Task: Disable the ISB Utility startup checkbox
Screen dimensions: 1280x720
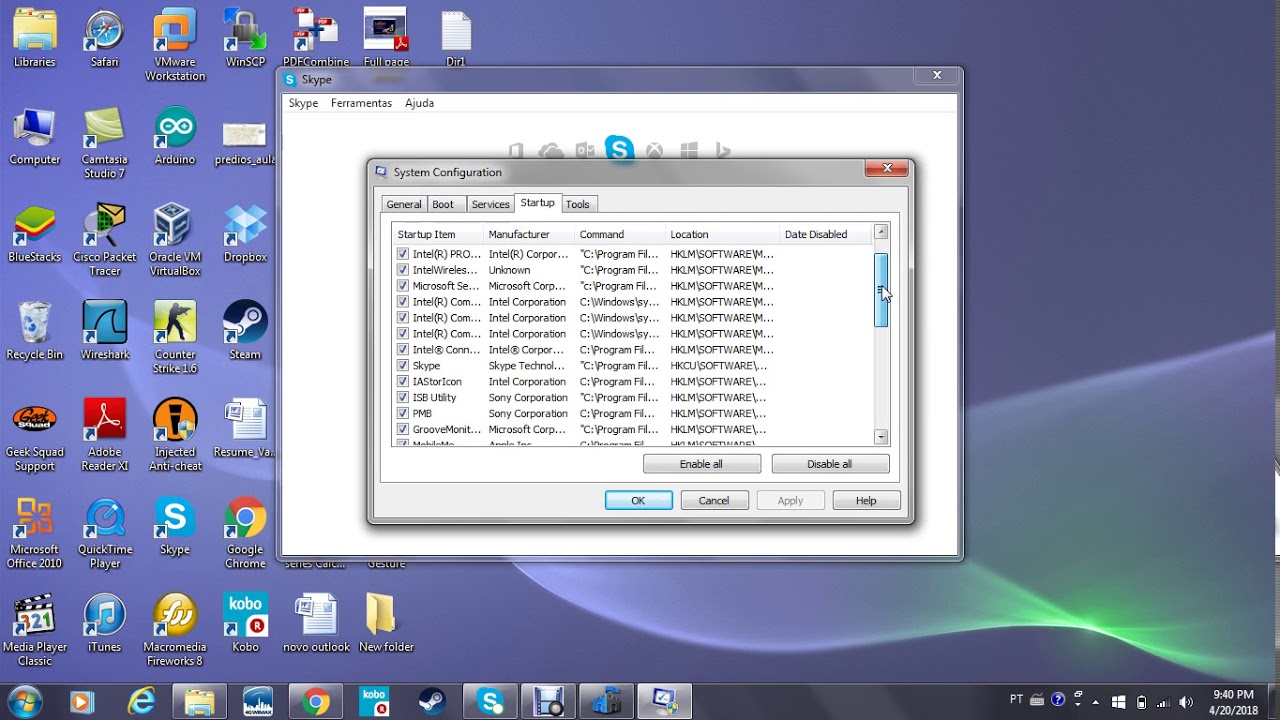Action: click(x=402, y=398)
